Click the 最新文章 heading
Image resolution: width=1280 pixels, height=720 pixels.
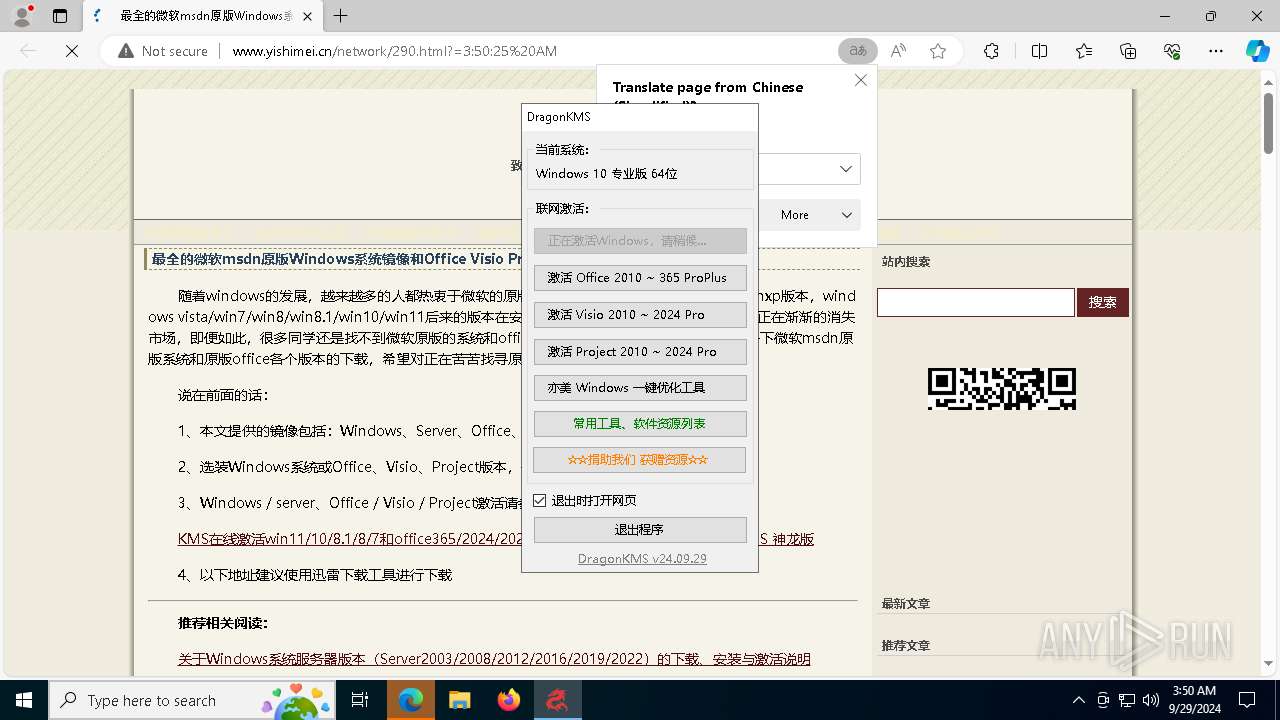[x=906, y=604]
